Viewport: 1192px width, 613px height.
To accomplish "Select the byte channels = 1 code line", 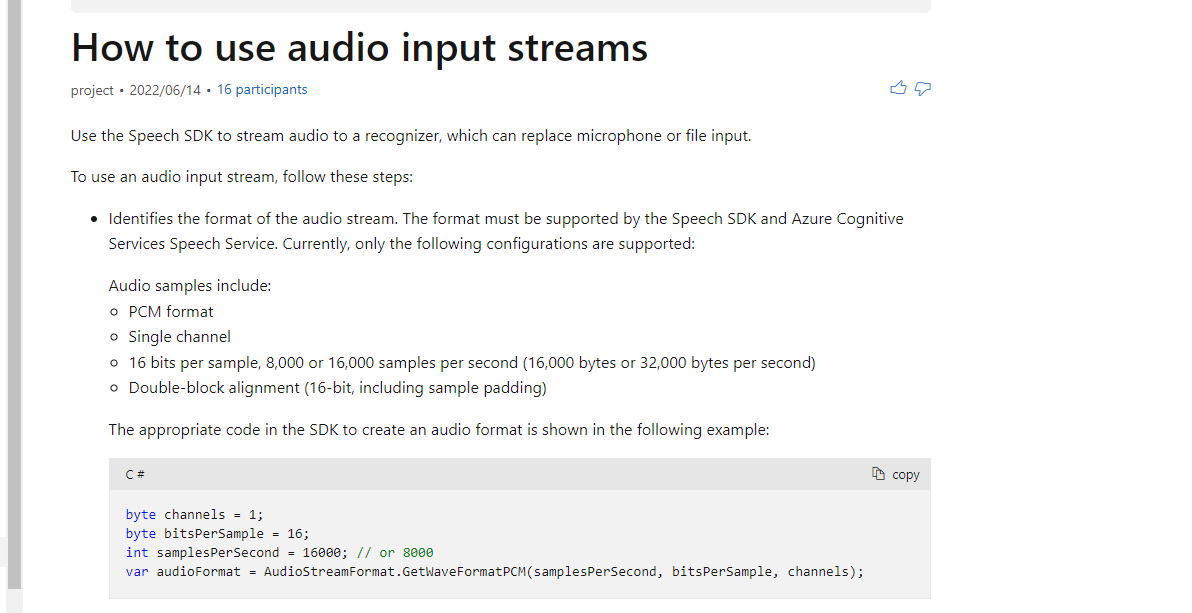I will pos(193,514).
